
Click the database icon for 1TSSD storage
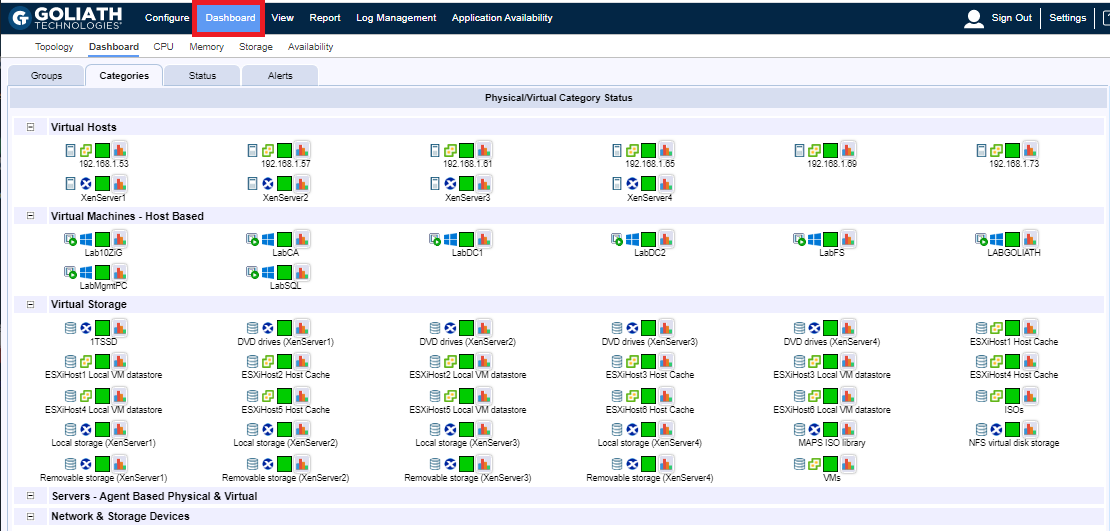70,328
